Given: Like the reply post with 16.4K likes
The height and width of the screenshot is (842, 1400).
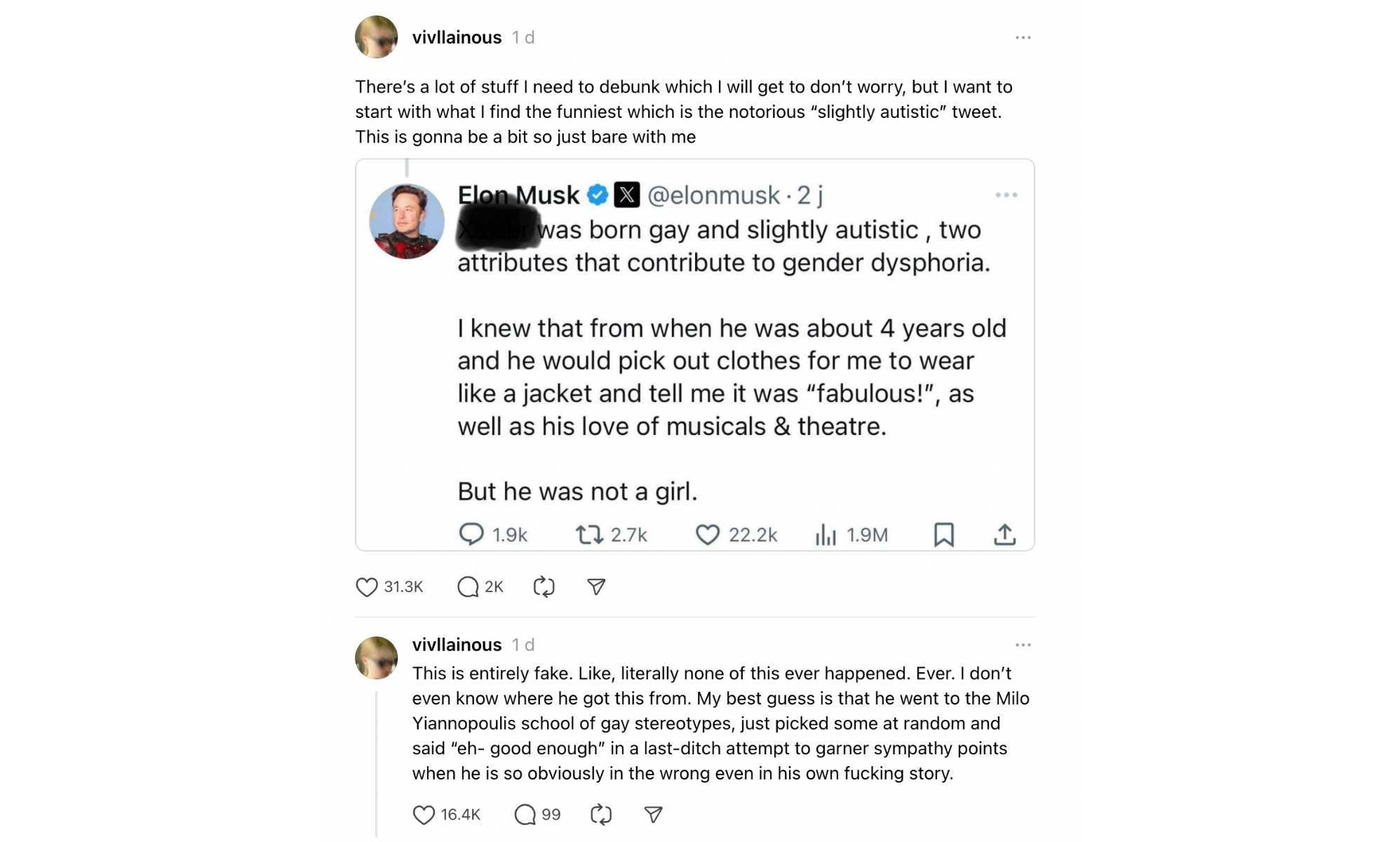Looking at the screenshot, I should [x=424, y=815].
